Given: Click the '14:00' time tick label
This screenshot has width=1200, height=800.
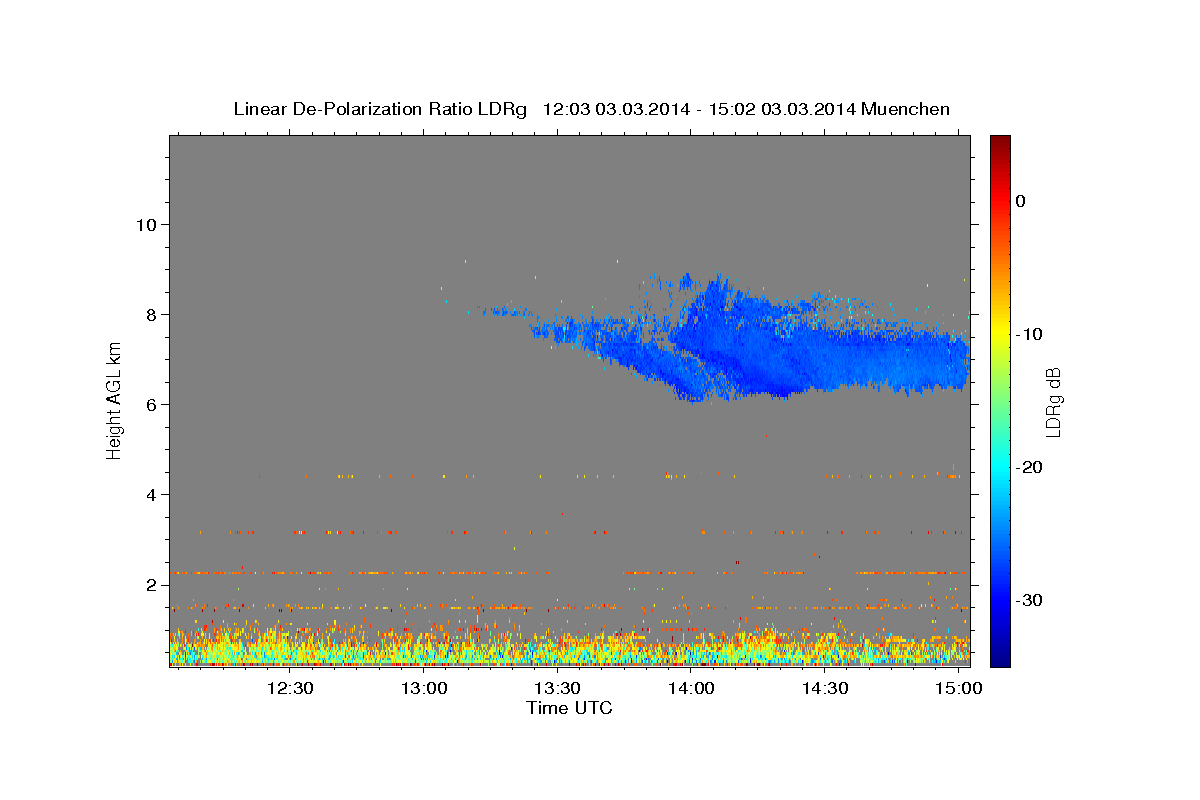Looking at the screenshot, I should point(691,689).
